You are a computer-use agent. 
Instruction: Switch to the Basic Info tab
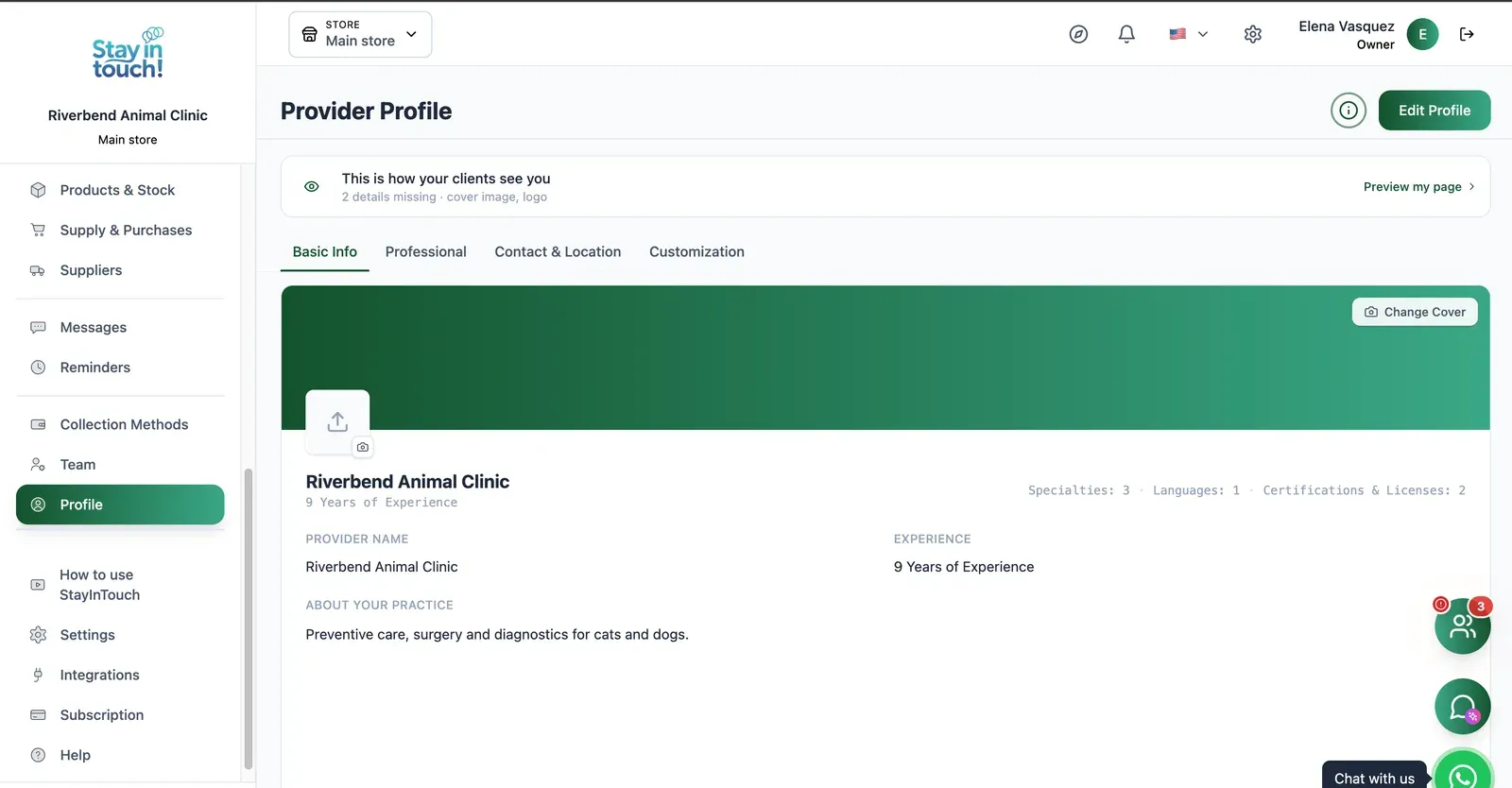coord(325,251)
